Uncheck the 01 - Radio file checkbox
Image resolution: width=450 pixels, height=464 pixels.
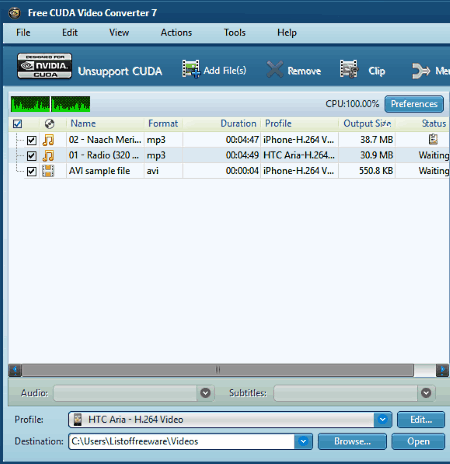32,156
